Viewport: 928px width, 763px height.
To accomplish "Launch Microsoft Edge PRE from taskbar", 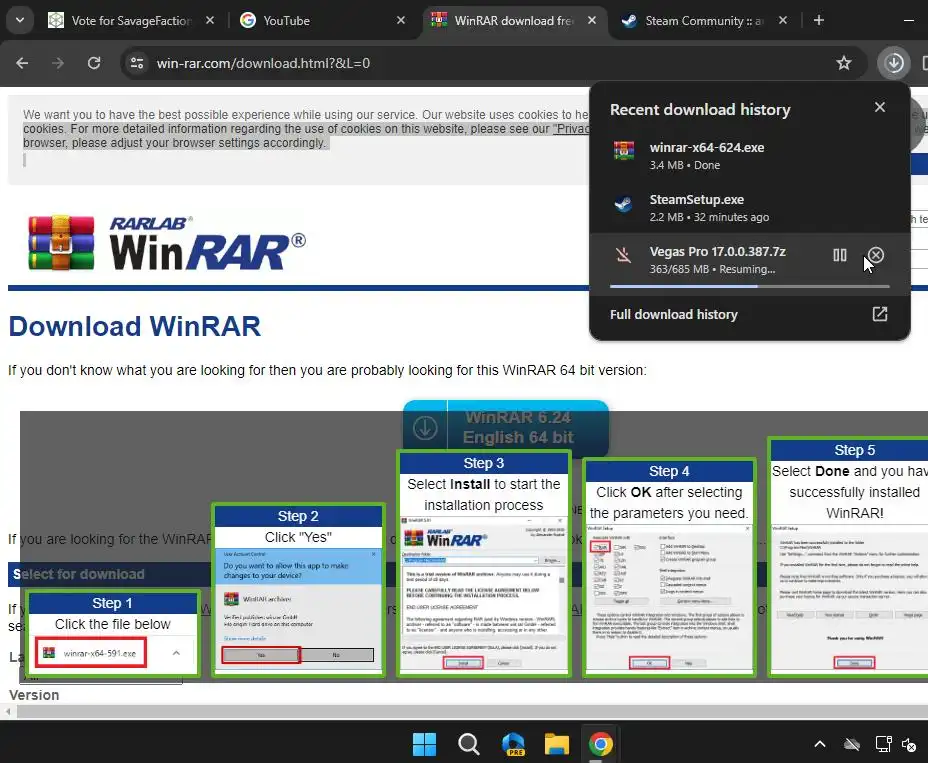I will [513, 744].
